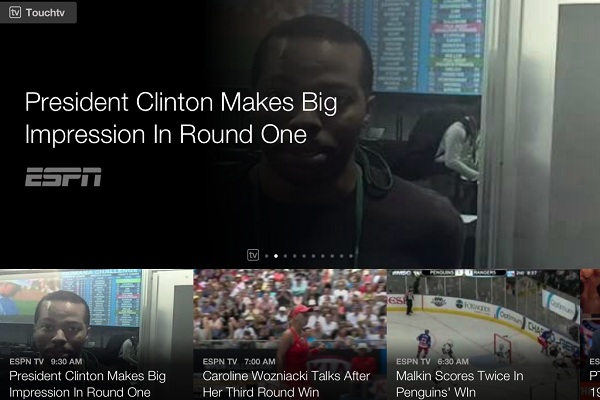The width and height of the screenshot is (600, 400).
Task: Open featured President Clinton headline
Action: pyautogui.click(x=181, y=118)
